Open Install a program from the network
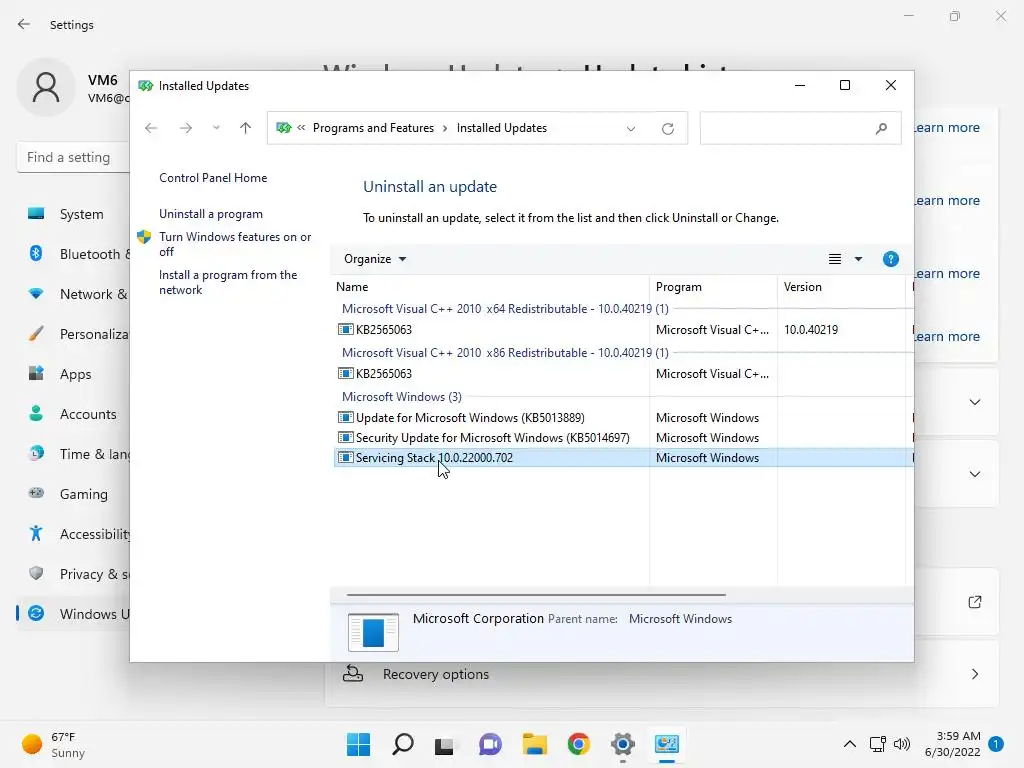 [228, 282]
